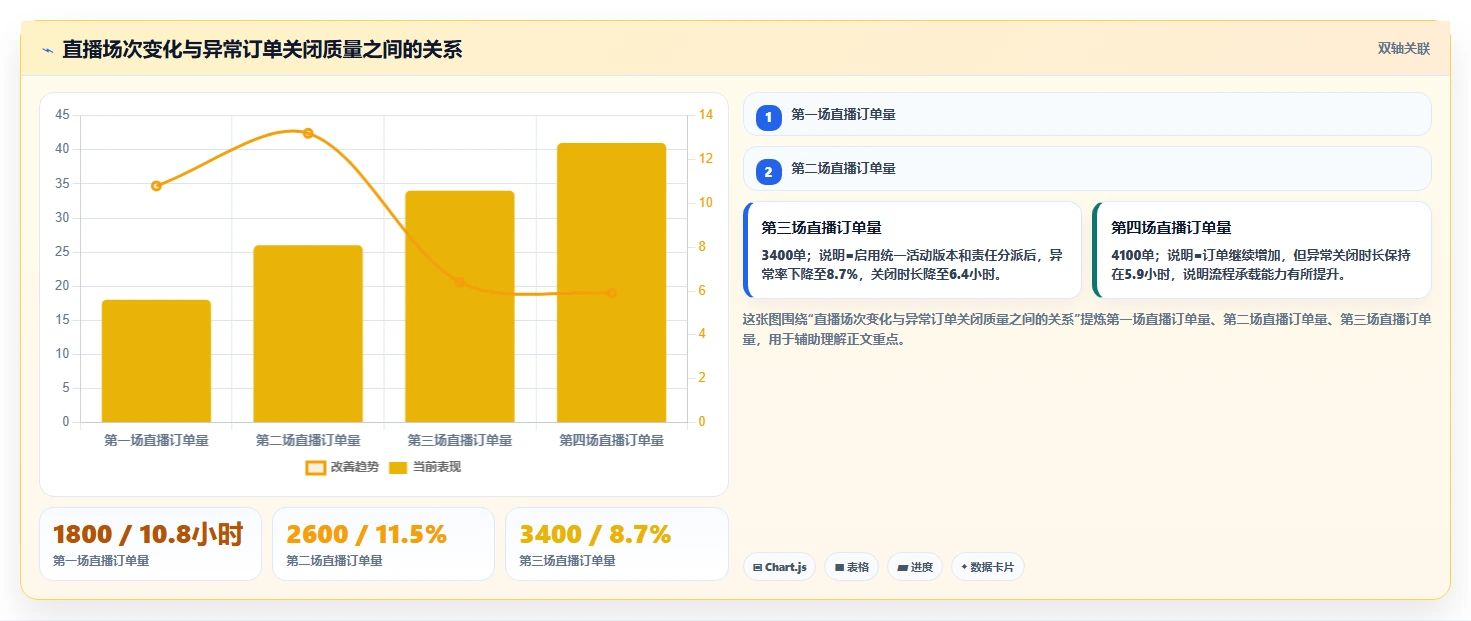Click the first bar in the chart

pyautogui.click(x=156, y=361)
